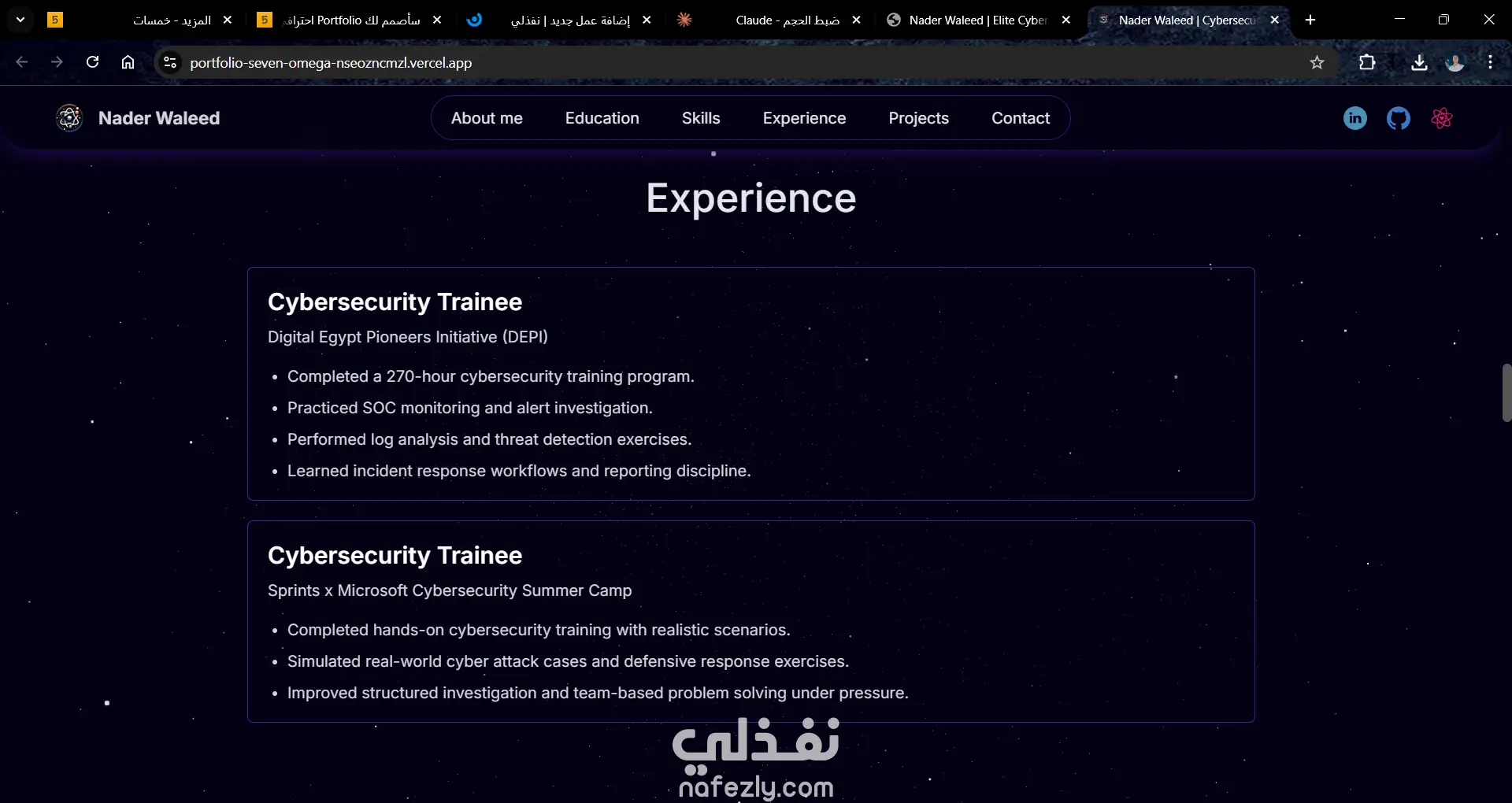Viewport: 1512px width, 803px height.
Task: Click 'Sprints x Microsoft Cybersecurity Summer Camp' text
Action: [450, 590]
